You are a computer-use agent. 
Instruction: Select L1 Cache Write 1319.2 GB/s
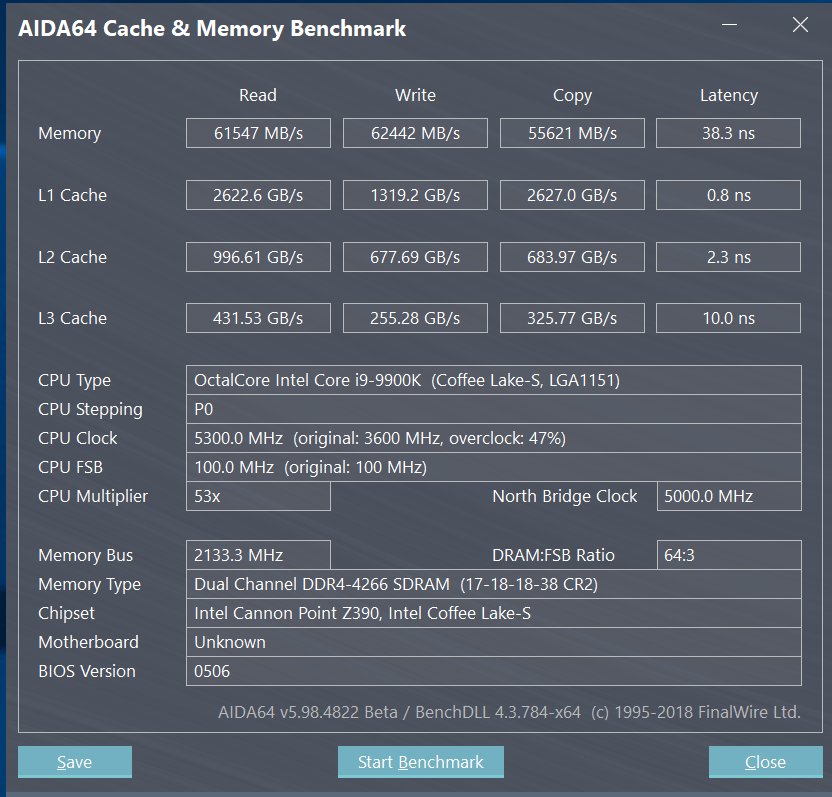tap(415, 195)
